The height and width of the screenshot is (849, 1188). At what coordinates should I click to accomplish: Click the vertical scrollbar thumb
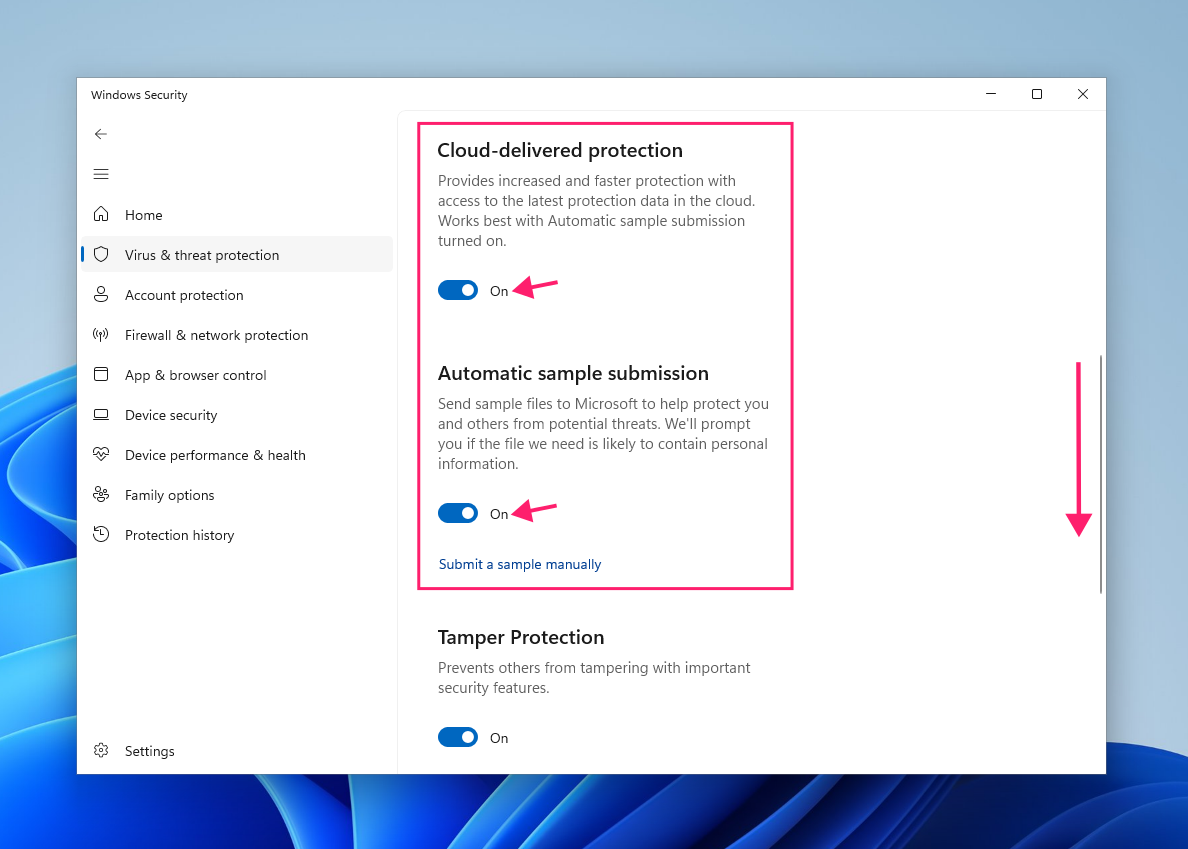coord(1100,474)
